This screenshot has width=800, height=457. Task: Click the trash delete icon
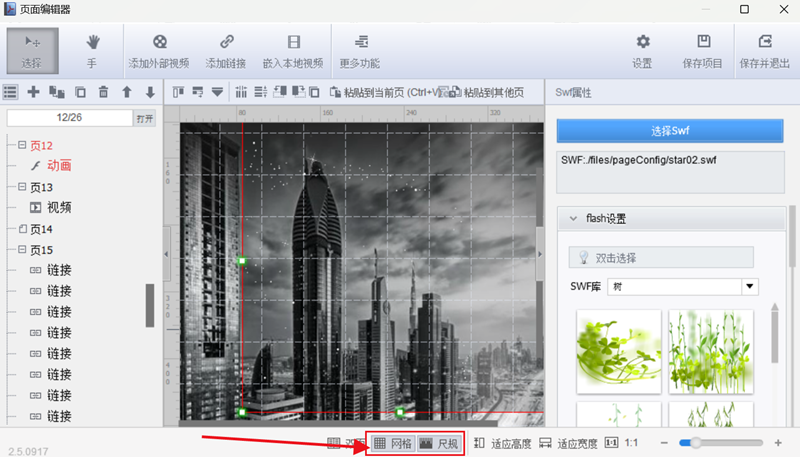click(x=104, y=92)
